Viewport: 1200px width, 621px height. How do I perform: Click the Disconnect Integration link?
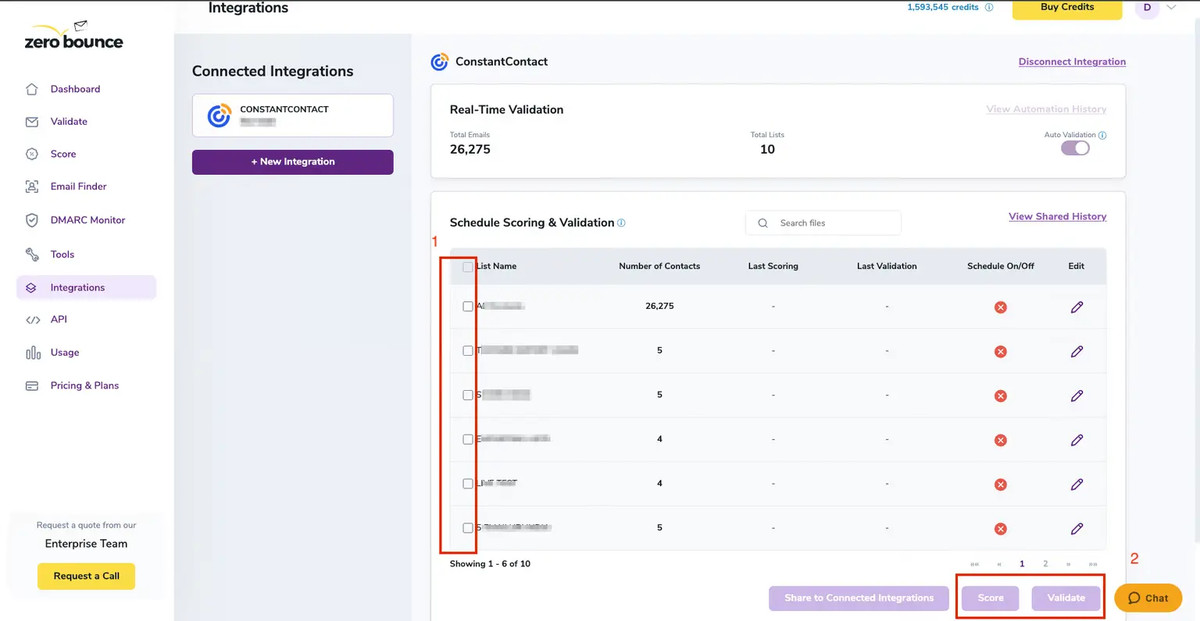coord(1071,61)
